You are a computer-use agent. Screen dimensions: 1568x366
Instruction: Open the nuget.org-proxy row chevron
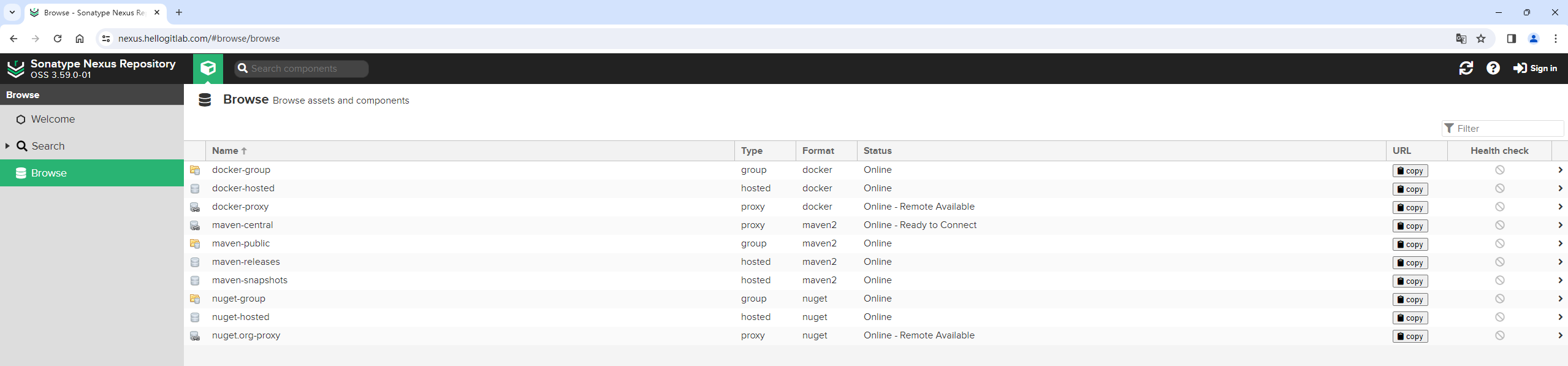pyautogui.click(x=1559, y=335)
